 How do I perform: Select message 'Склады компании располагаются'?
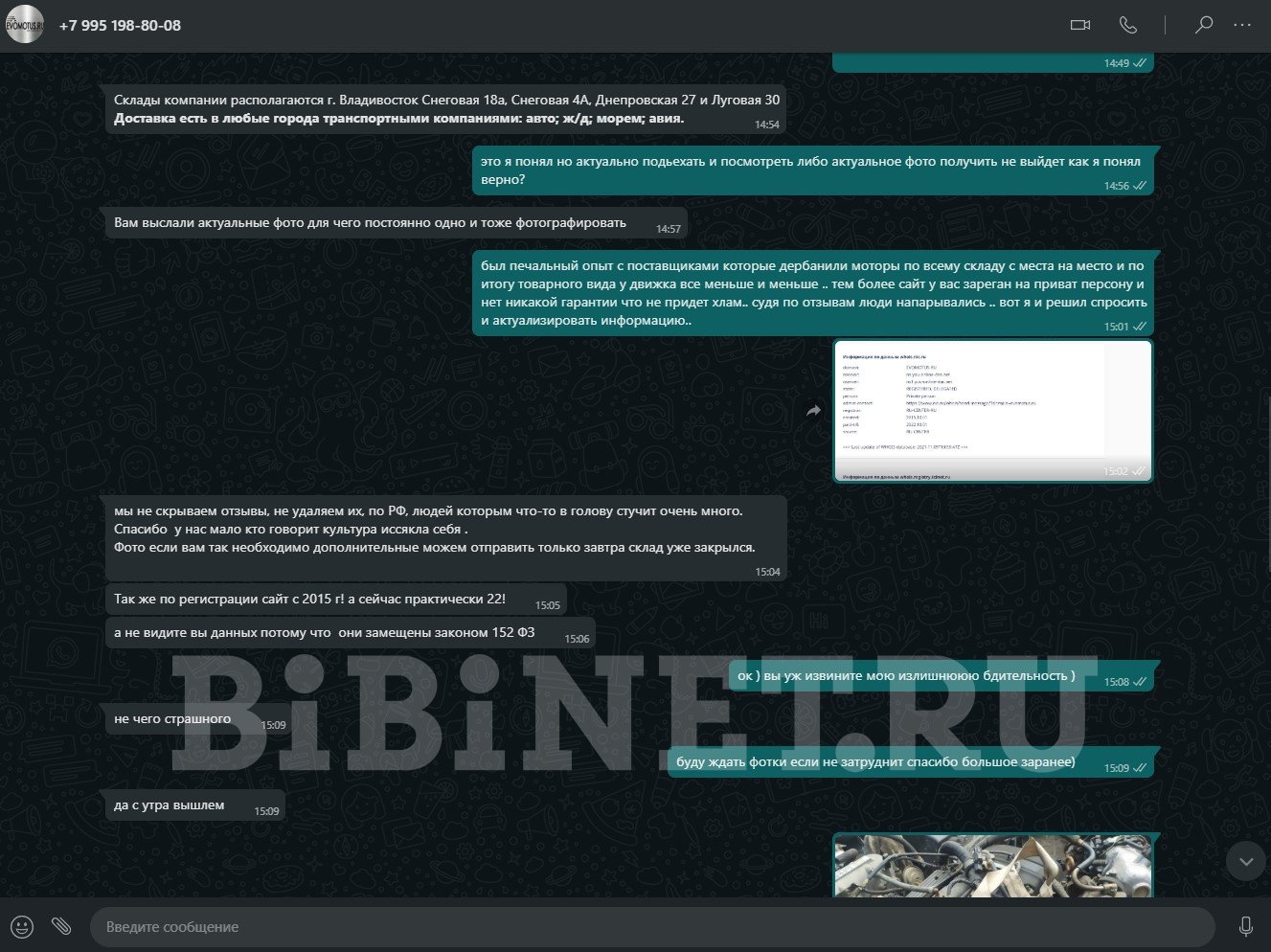point(445,109)
